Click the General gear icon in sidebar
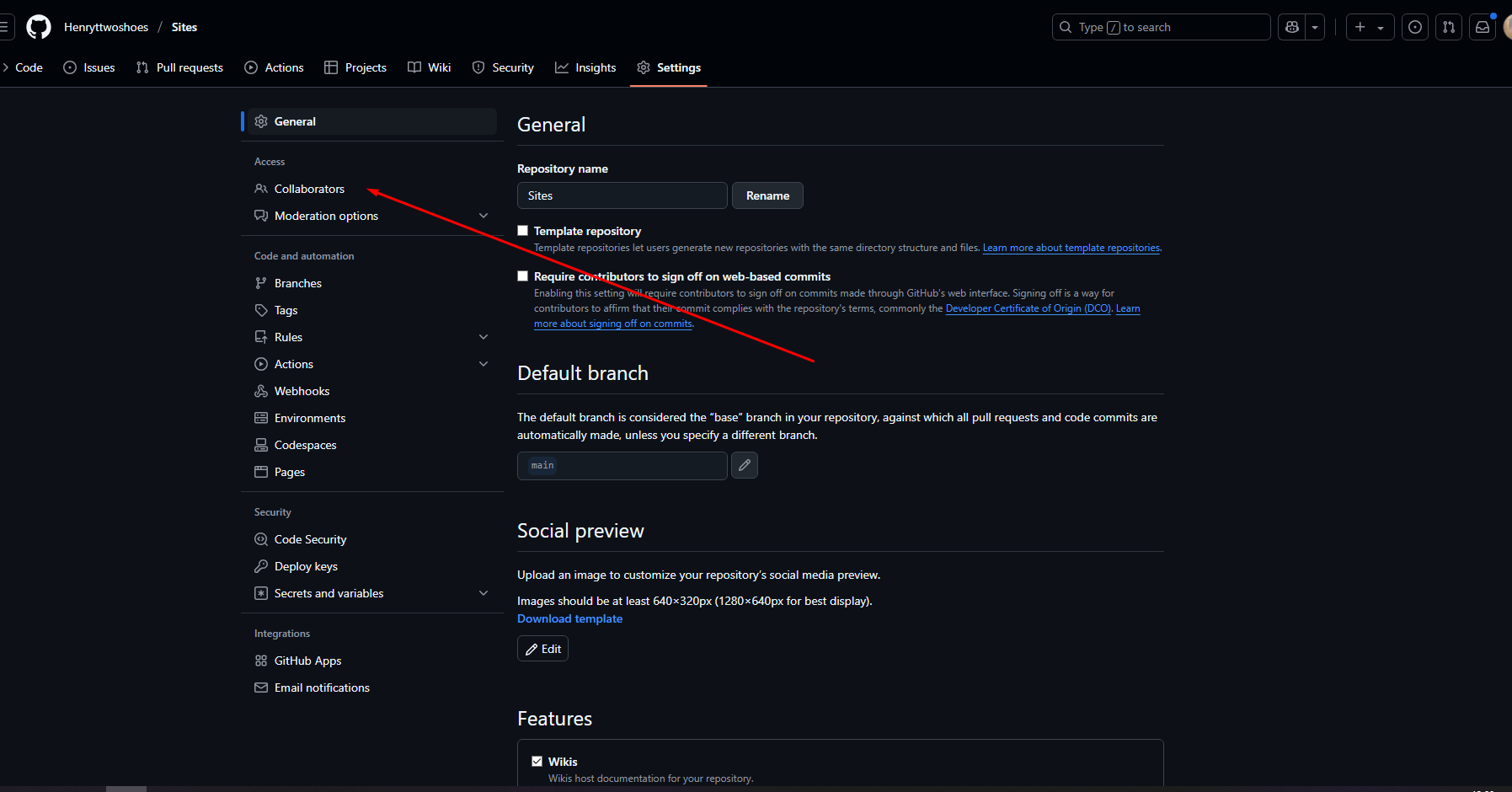Image resolution: width=1512 pixels, height=792 pixels. click(261, 121)
